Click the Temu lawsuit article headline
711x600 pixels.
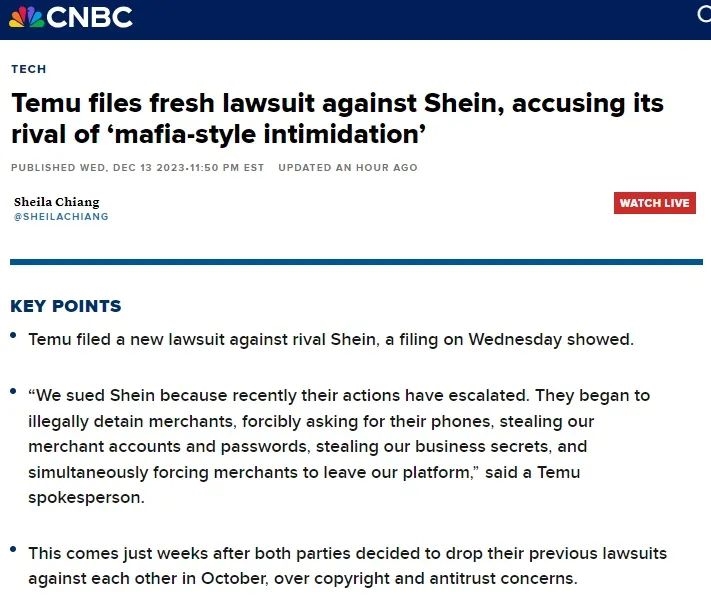tap(336, 117)
